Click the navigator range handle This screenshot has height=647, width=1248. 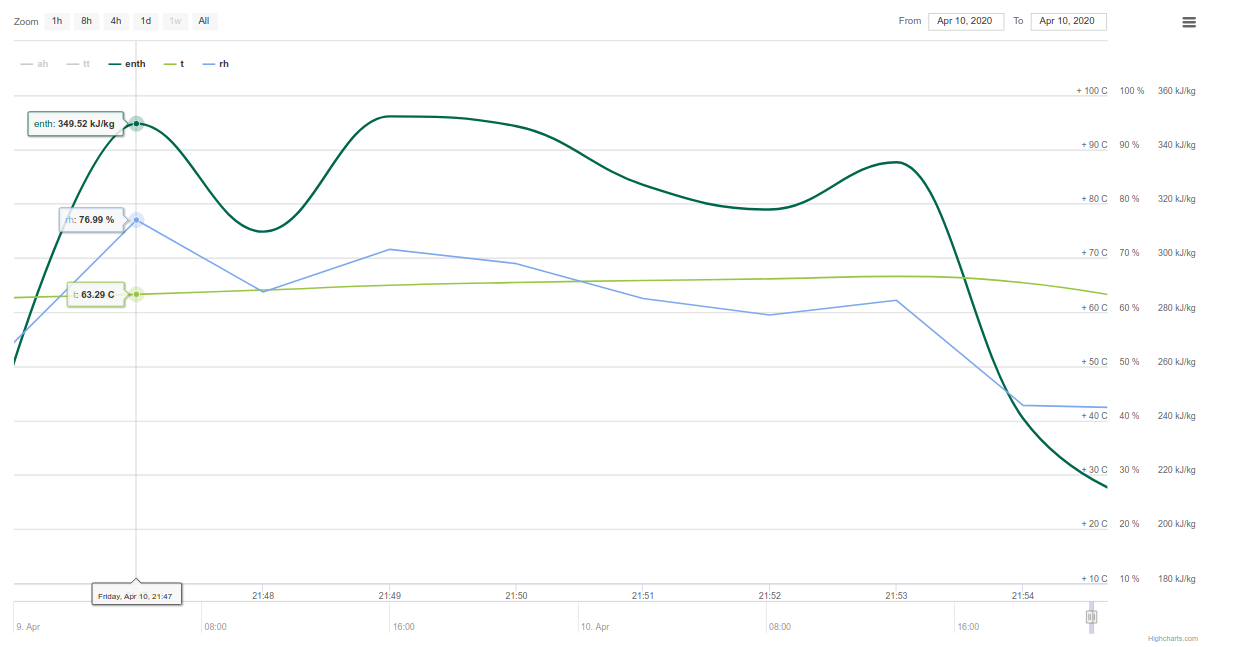pyautogui.click(x=1091, y=617)
